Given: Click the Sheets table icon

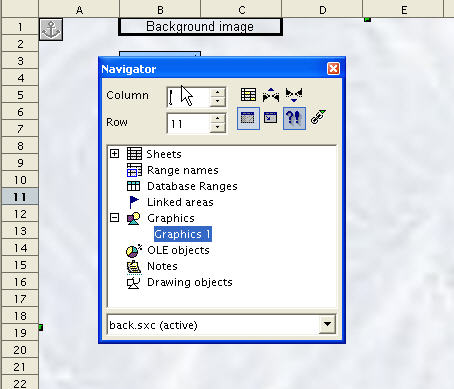Looking at the screenshot, I should pyautogui.click(x=134, y=154).
